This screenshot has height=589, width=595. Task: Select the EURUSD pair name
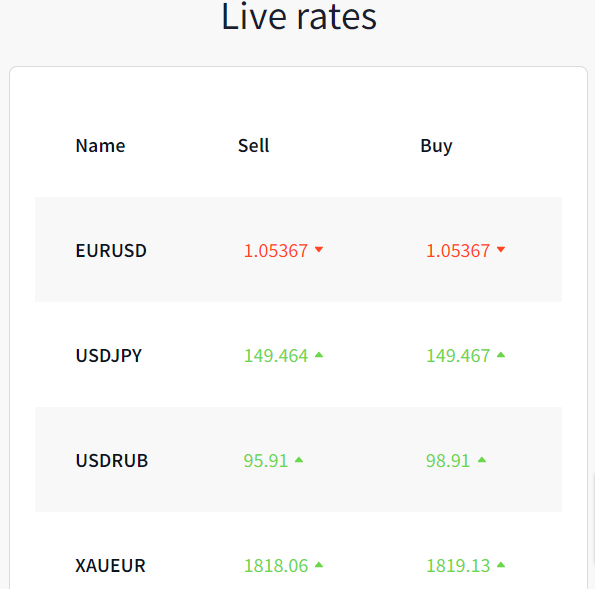[x=111, y=250]
